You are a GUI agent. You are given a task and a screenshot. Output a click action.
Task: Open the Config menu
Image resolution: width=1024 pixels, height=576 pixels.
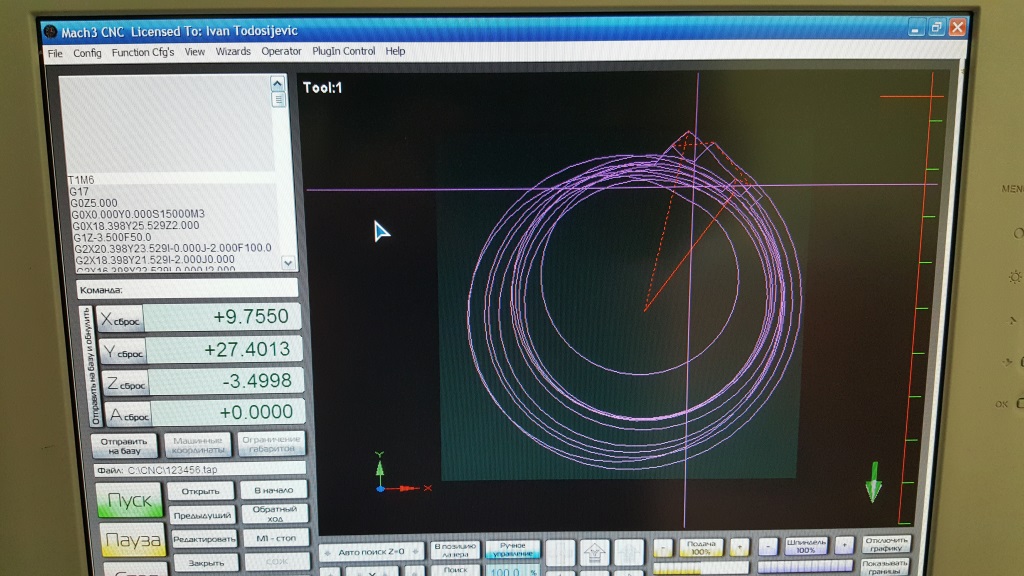(87, 52)
